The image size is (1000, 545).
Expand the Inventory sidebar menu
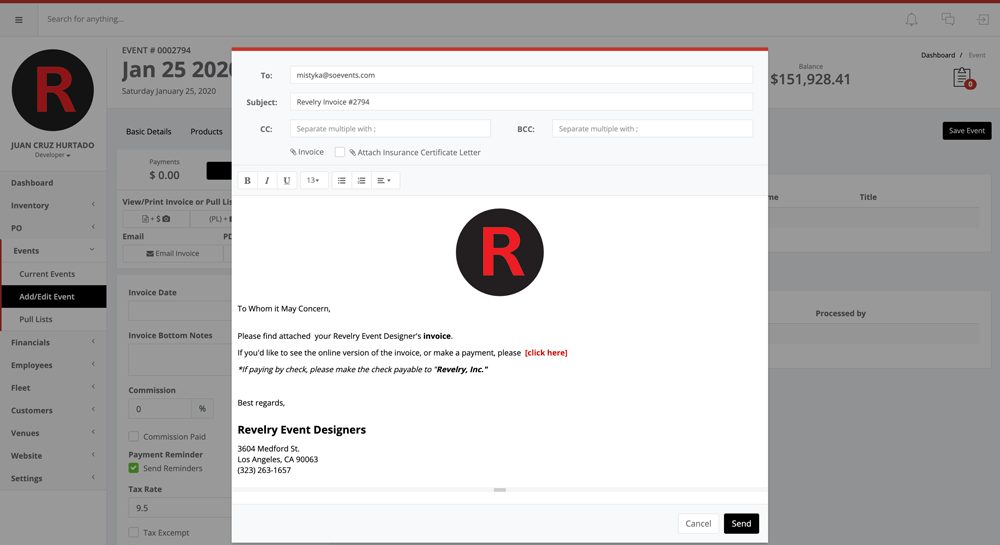click(53, 205)
